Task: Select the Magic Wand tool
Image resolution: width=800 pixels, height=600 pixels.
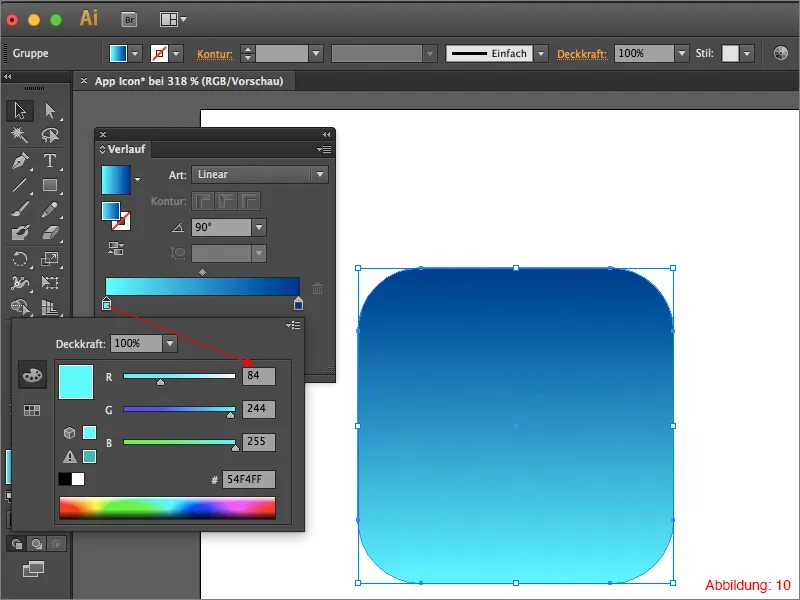Action: [x=20, y=135]
